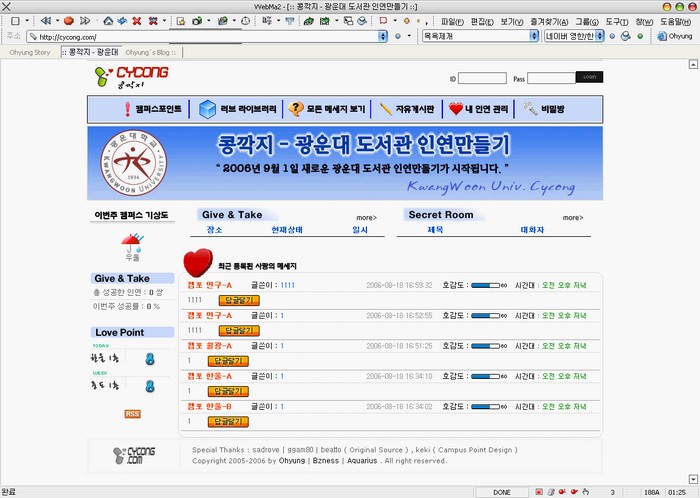Click 답글달기 under 캠포 한울-B message
Image resolution: width=700 pixels, height=498 pixels.
click(228, 422)
